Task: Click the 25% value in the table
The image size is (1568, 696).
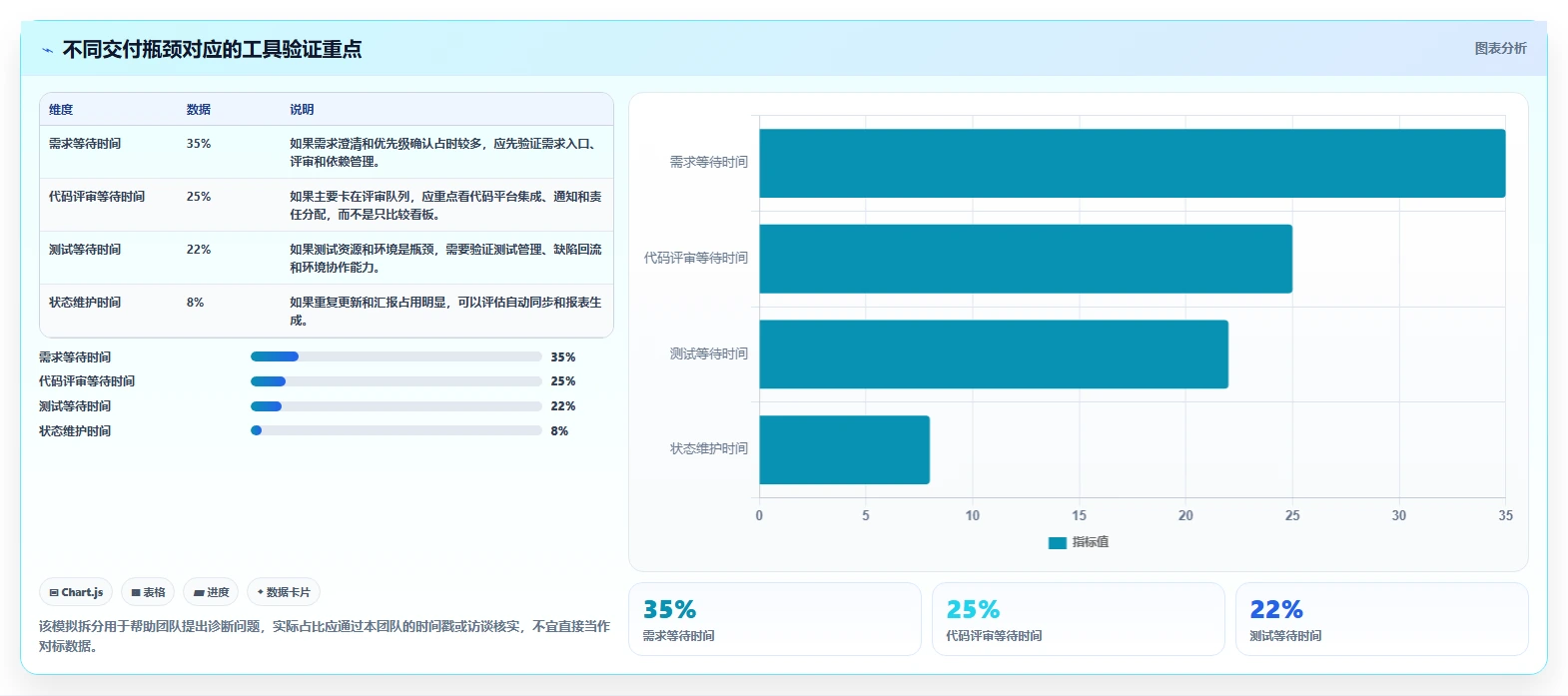Action: pos(199,197)
